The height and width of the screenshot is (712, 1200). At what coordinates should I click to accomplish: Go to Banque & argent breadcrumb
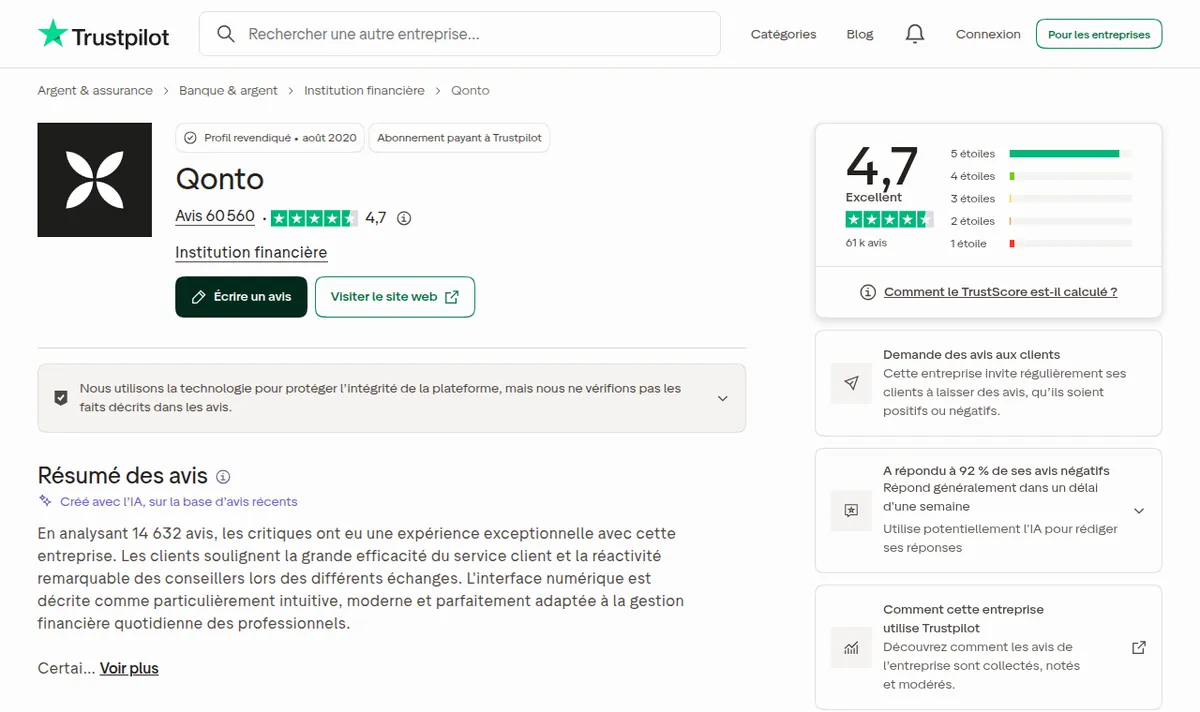pos(228,90)
